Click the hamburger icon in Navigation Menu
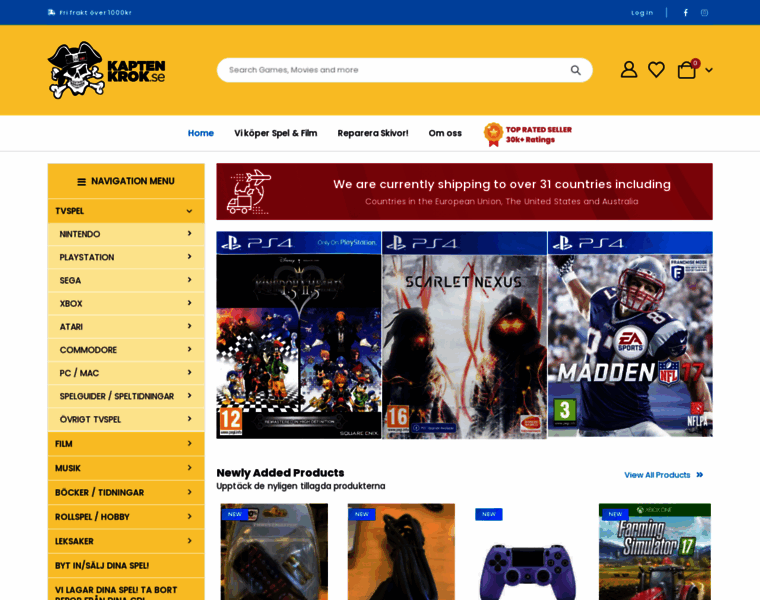This screenshot has width=760, height=600. pyautogui.click(x=81, y=182)
